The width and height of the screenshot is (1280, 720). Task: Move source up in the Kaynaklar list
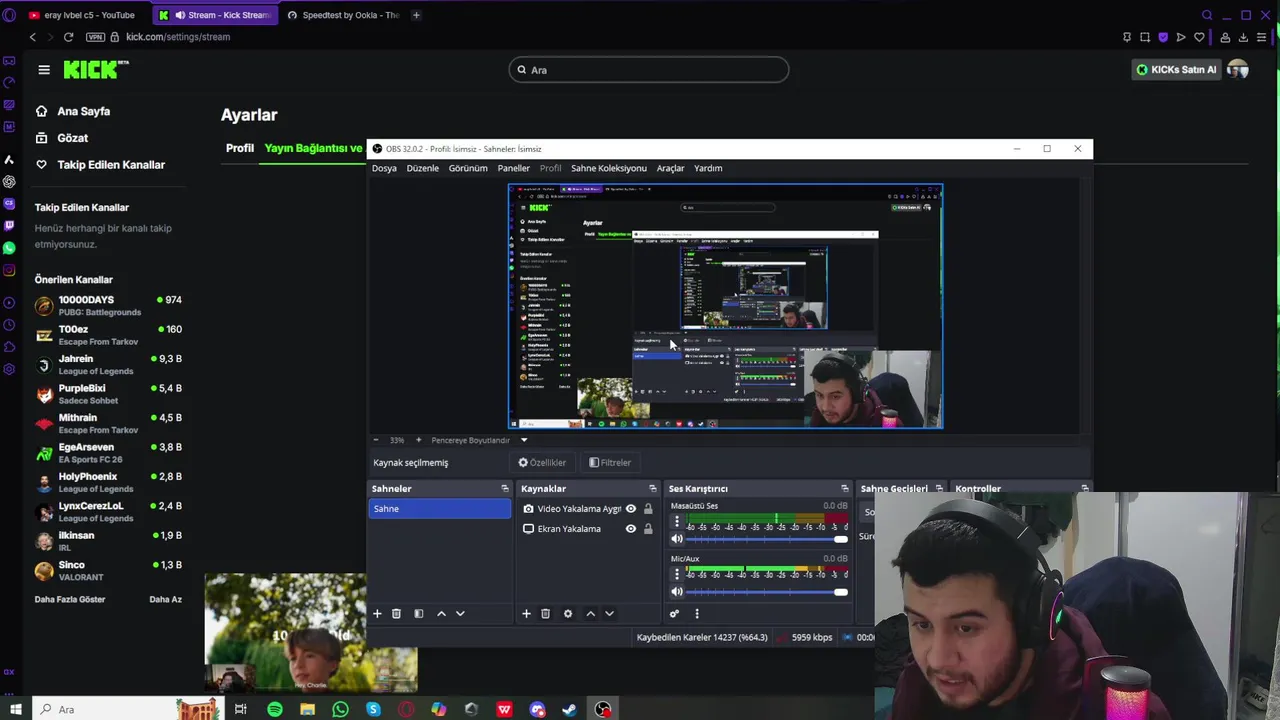(x=590, y=613)
